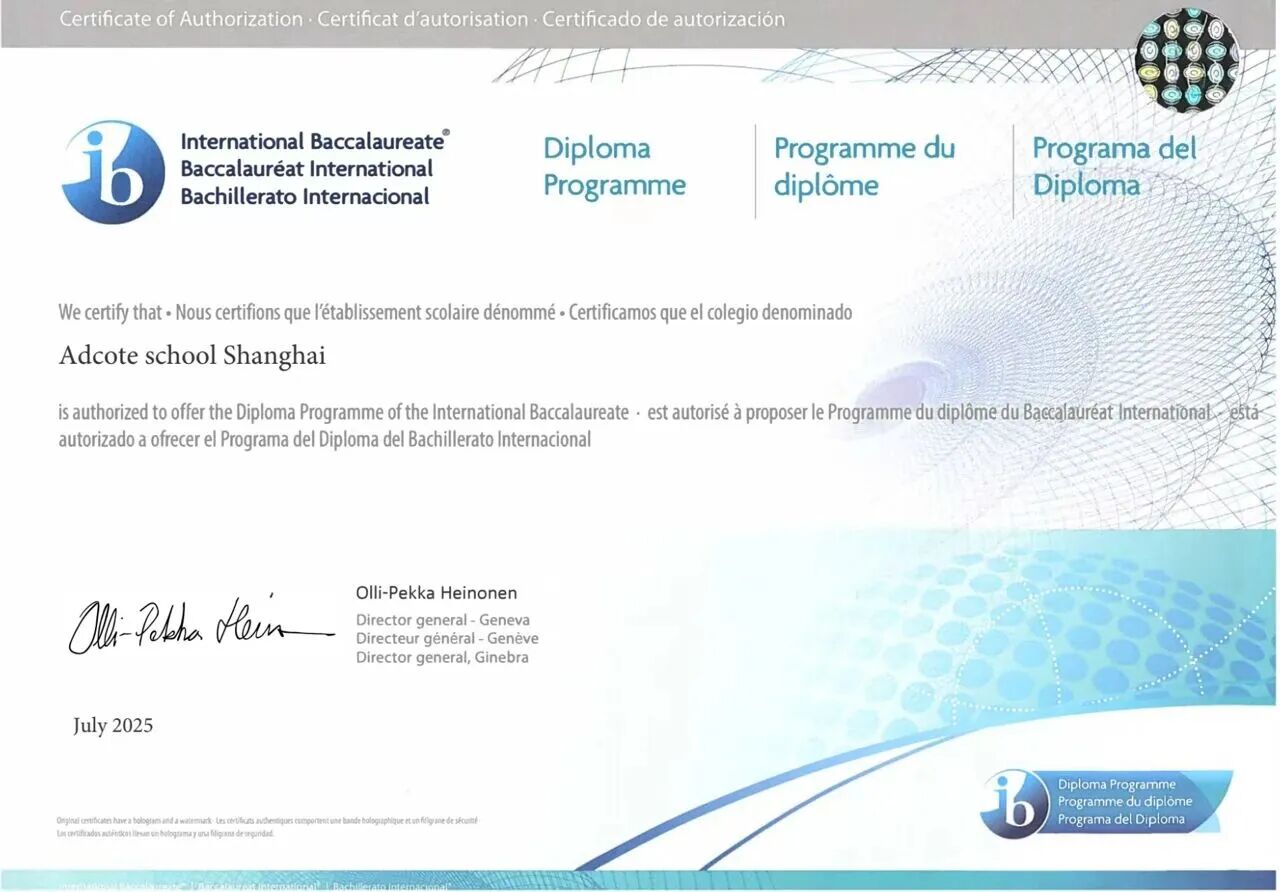
Task: Select the 'Certificado de autorización' header text
Action: [663, 19]
